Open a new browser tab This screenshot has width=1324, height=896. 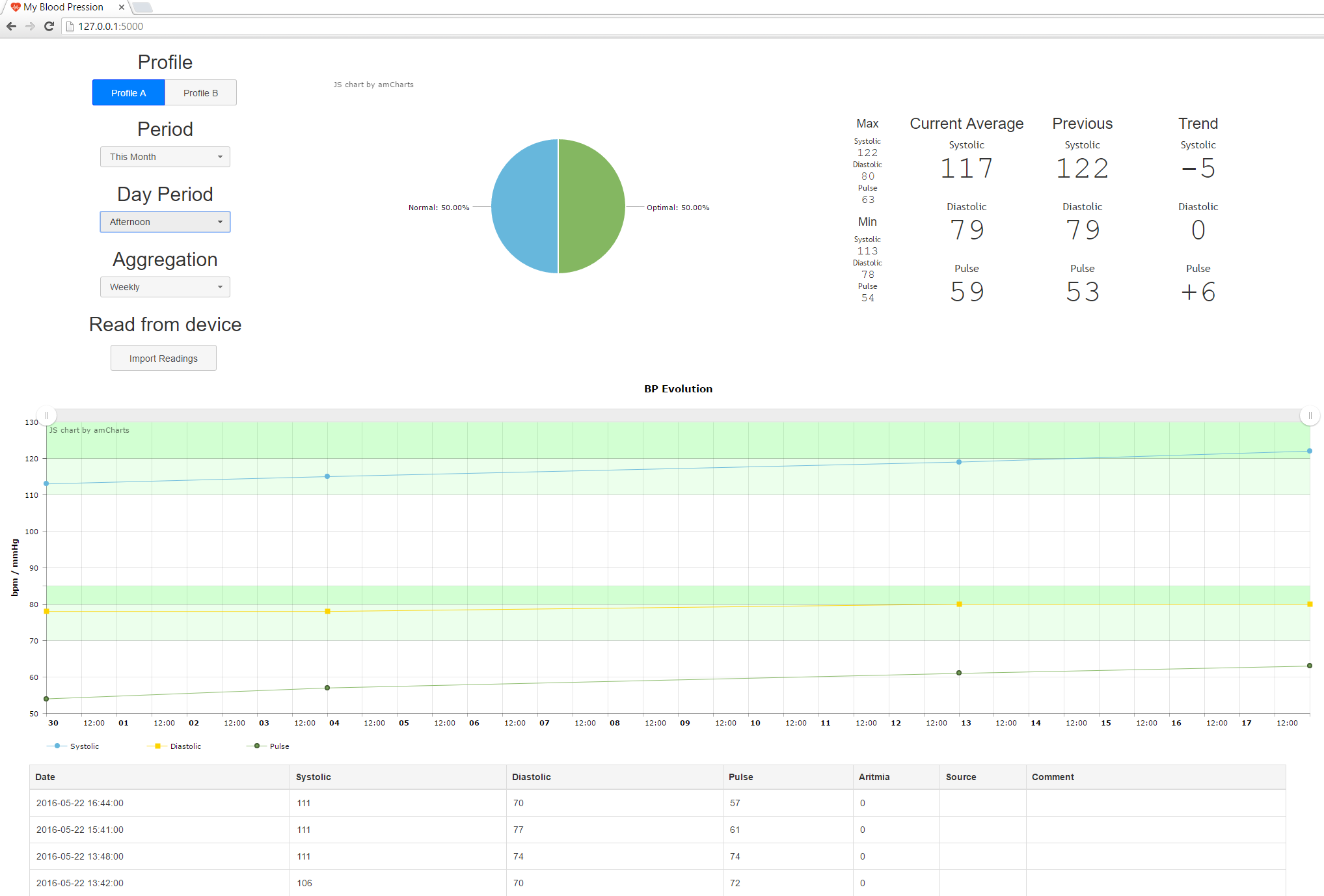(142, 7)
